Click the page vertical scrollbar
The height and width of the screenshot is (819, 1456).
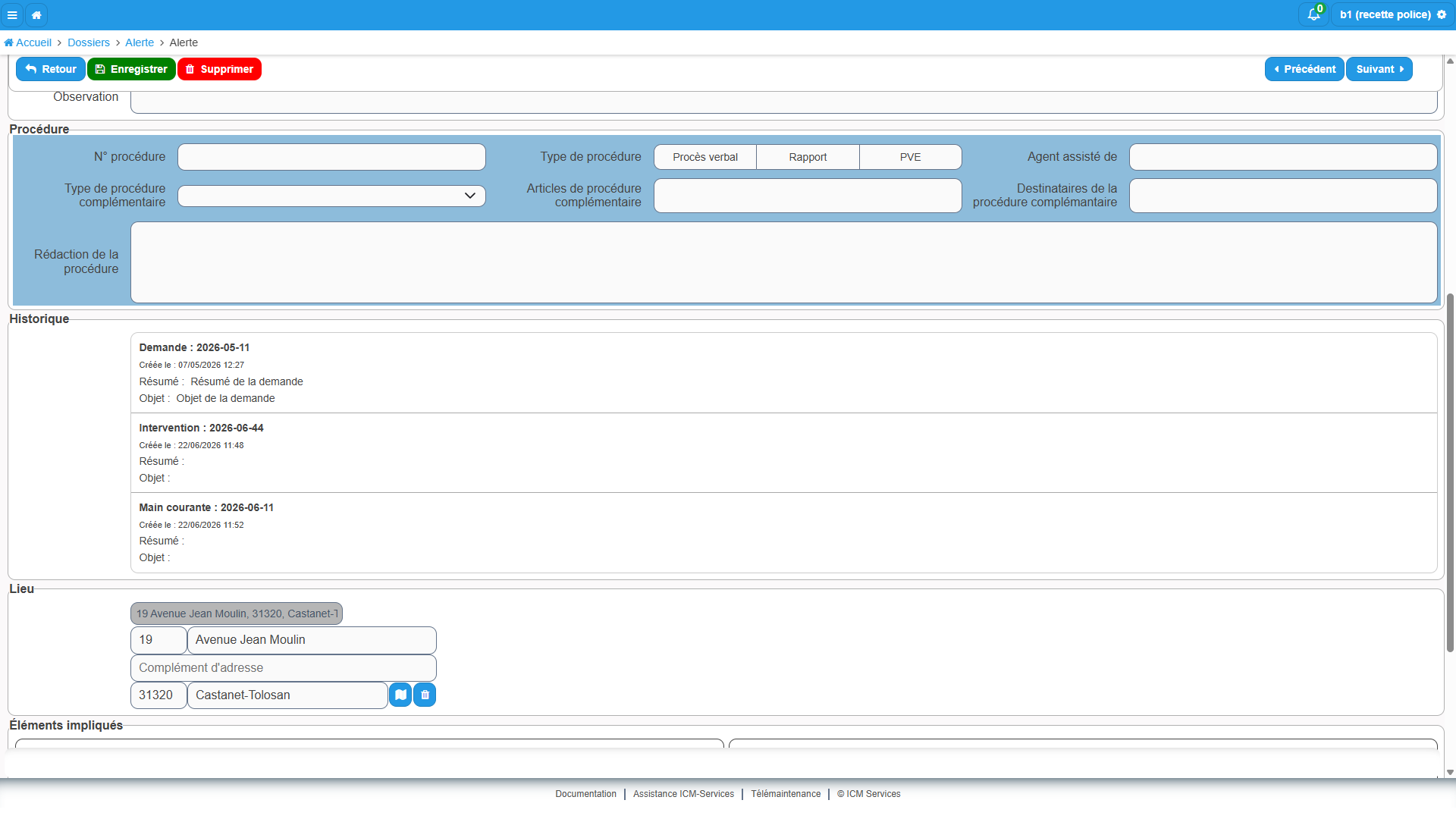(x=1450, y=472)
